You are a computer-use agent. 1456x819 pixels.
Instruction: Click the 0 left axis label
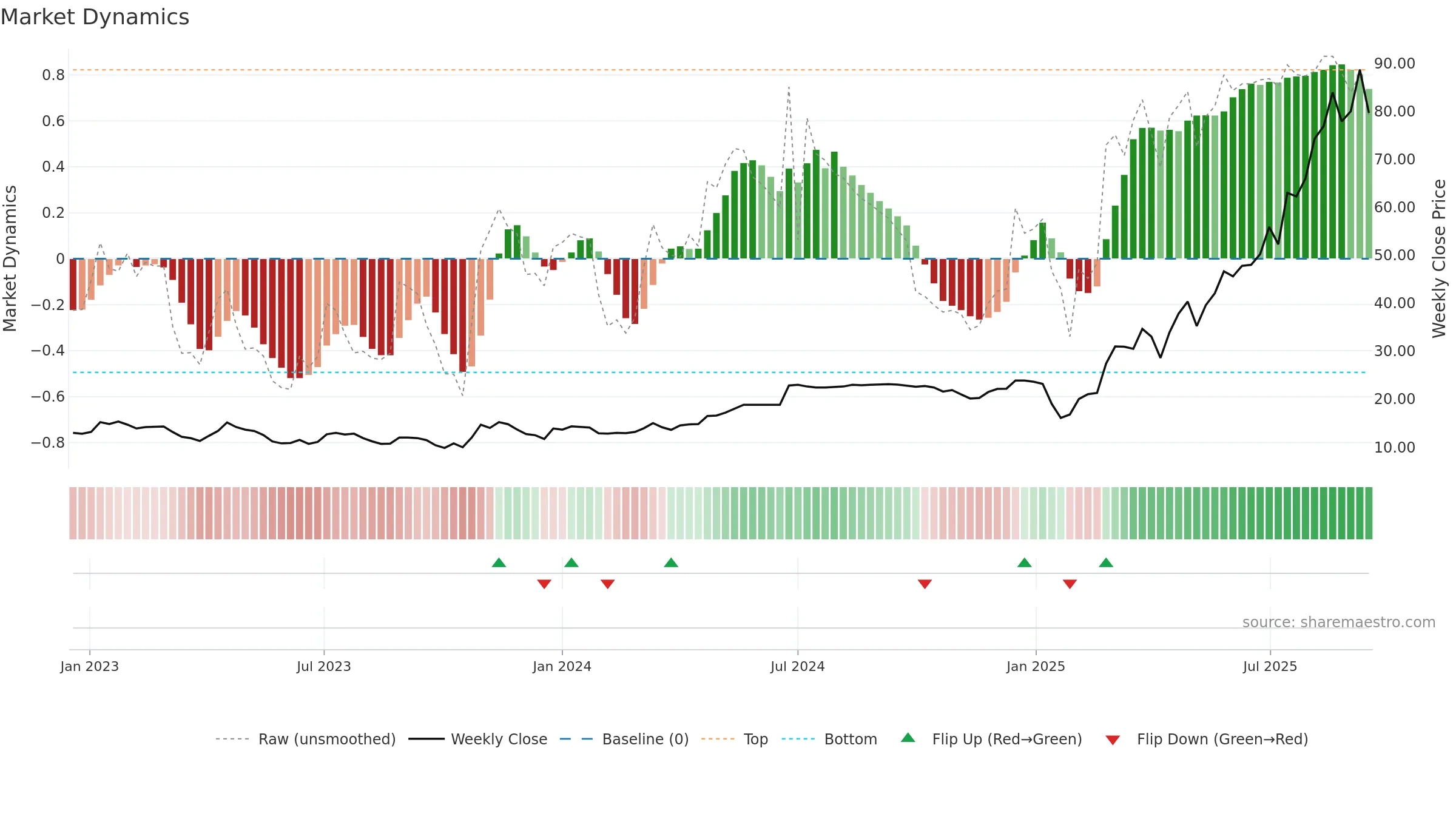60,258
